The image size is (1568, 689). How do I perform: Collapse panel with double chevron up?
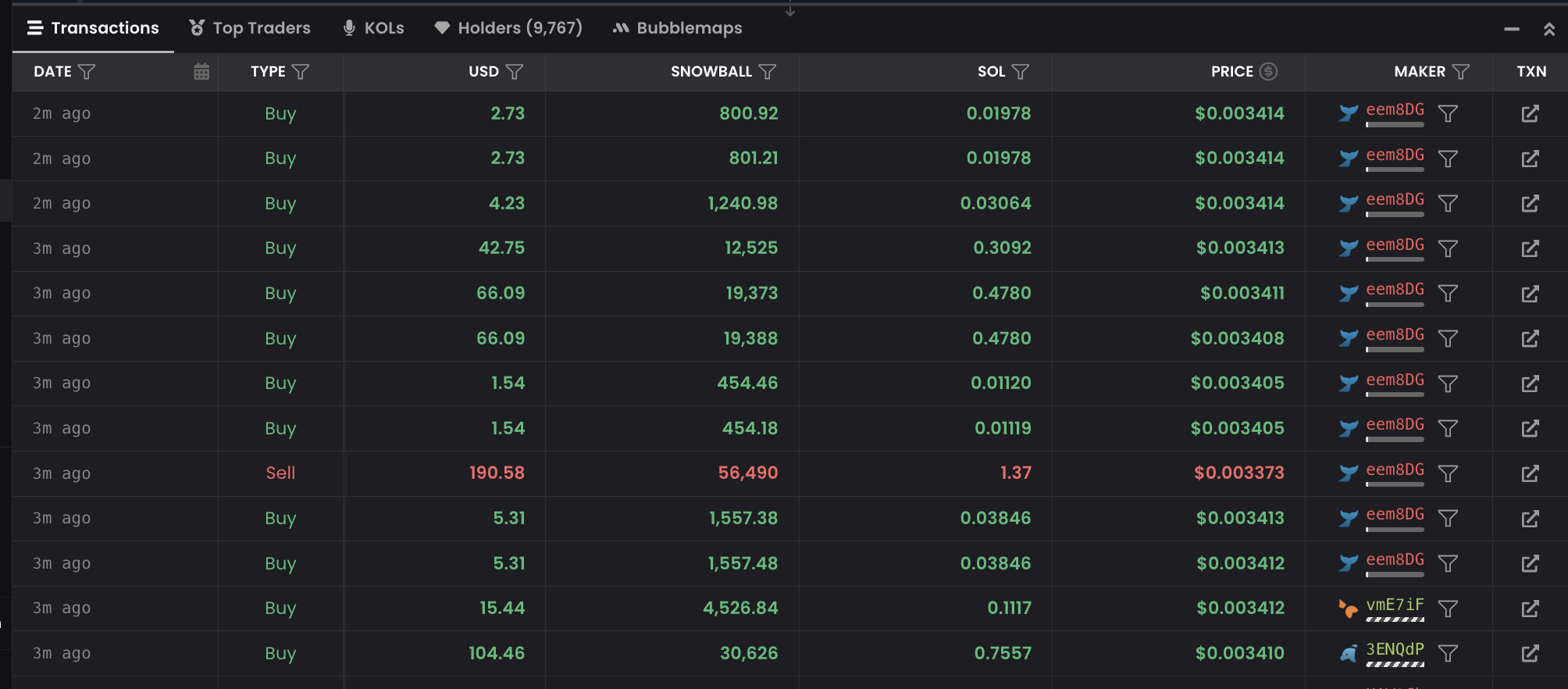click(1549, 30)
